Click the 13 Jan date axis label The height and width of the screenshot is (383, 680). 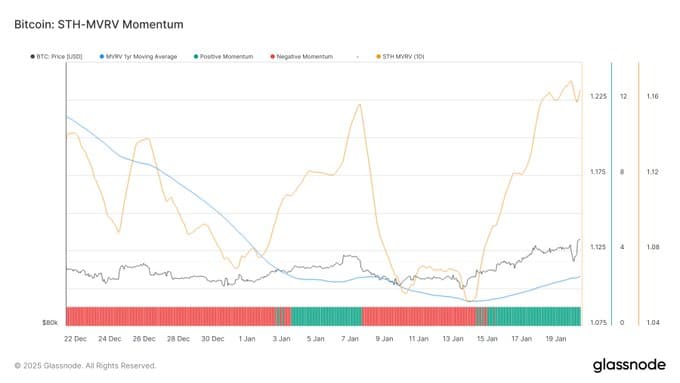pyautogui.click(x=453, y=339)
